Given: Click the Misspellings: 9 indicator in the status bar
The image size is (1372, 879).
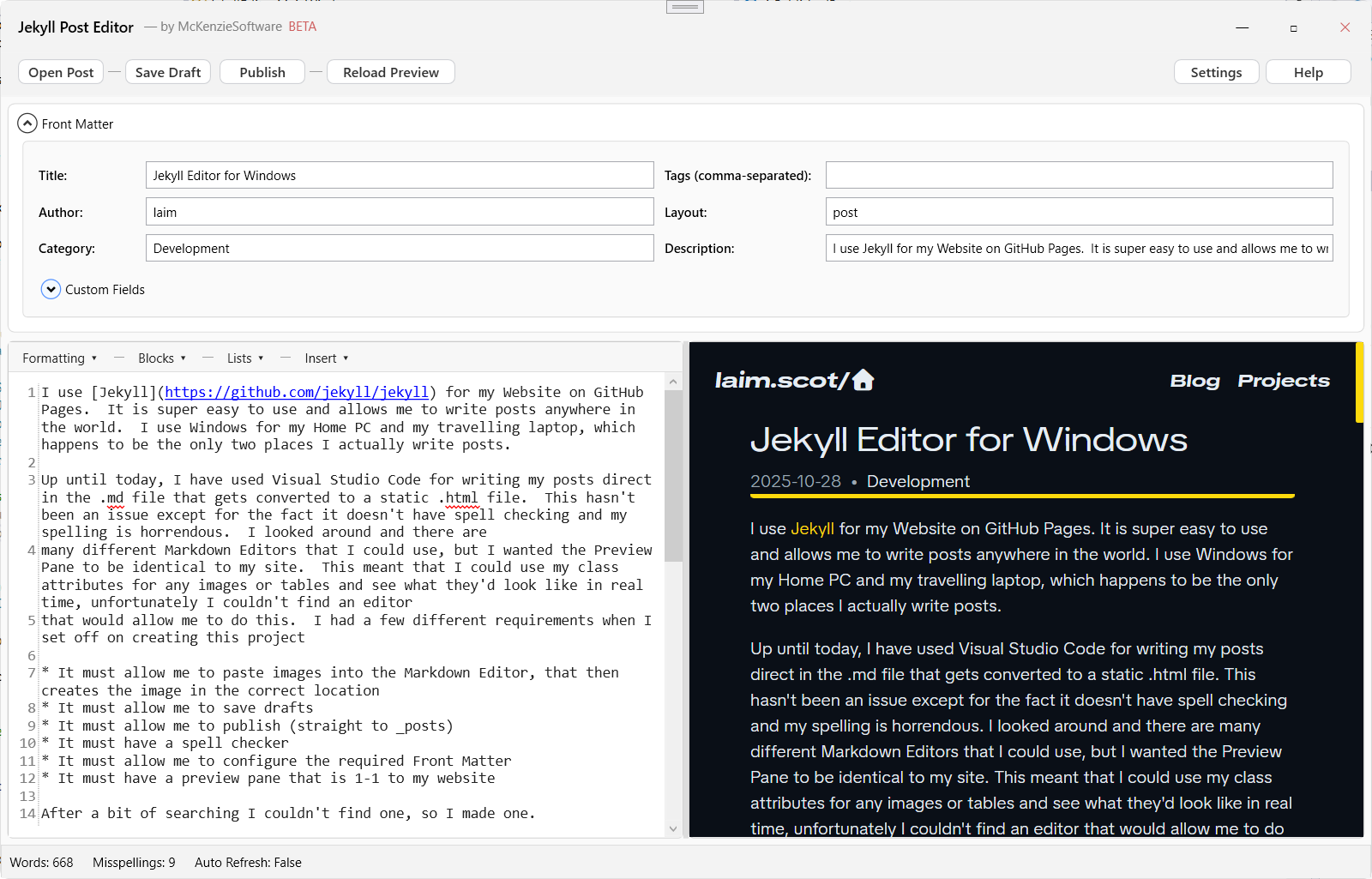Looking at the screenshot, I should (133, 862).
